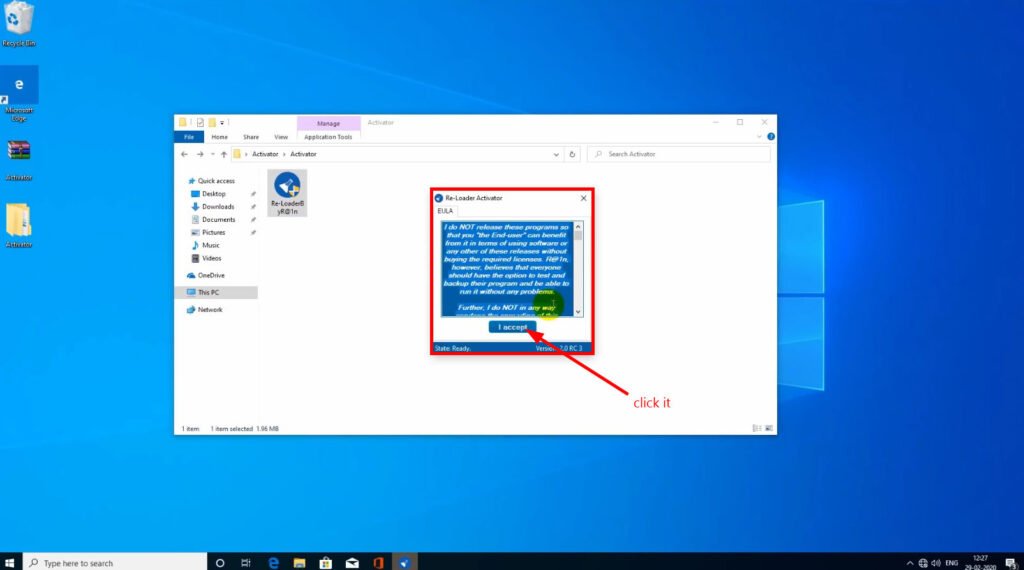Open Microsoft Store from the taskbar

coord(325,563)
